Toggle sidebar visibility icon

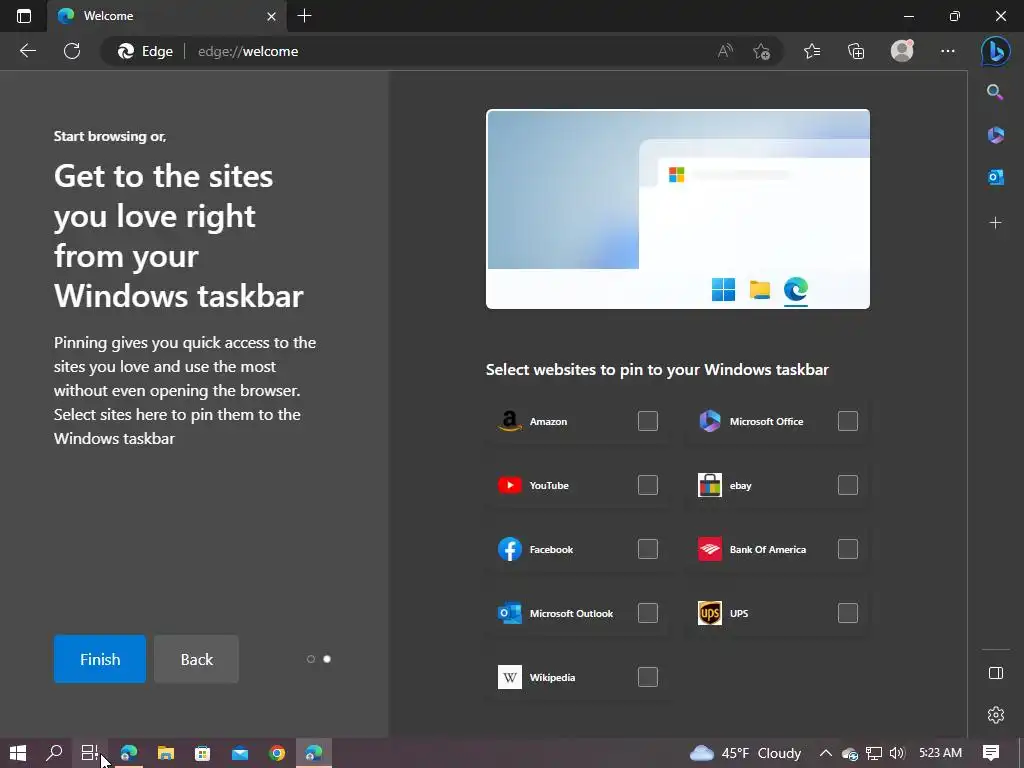tap(995, 673)
